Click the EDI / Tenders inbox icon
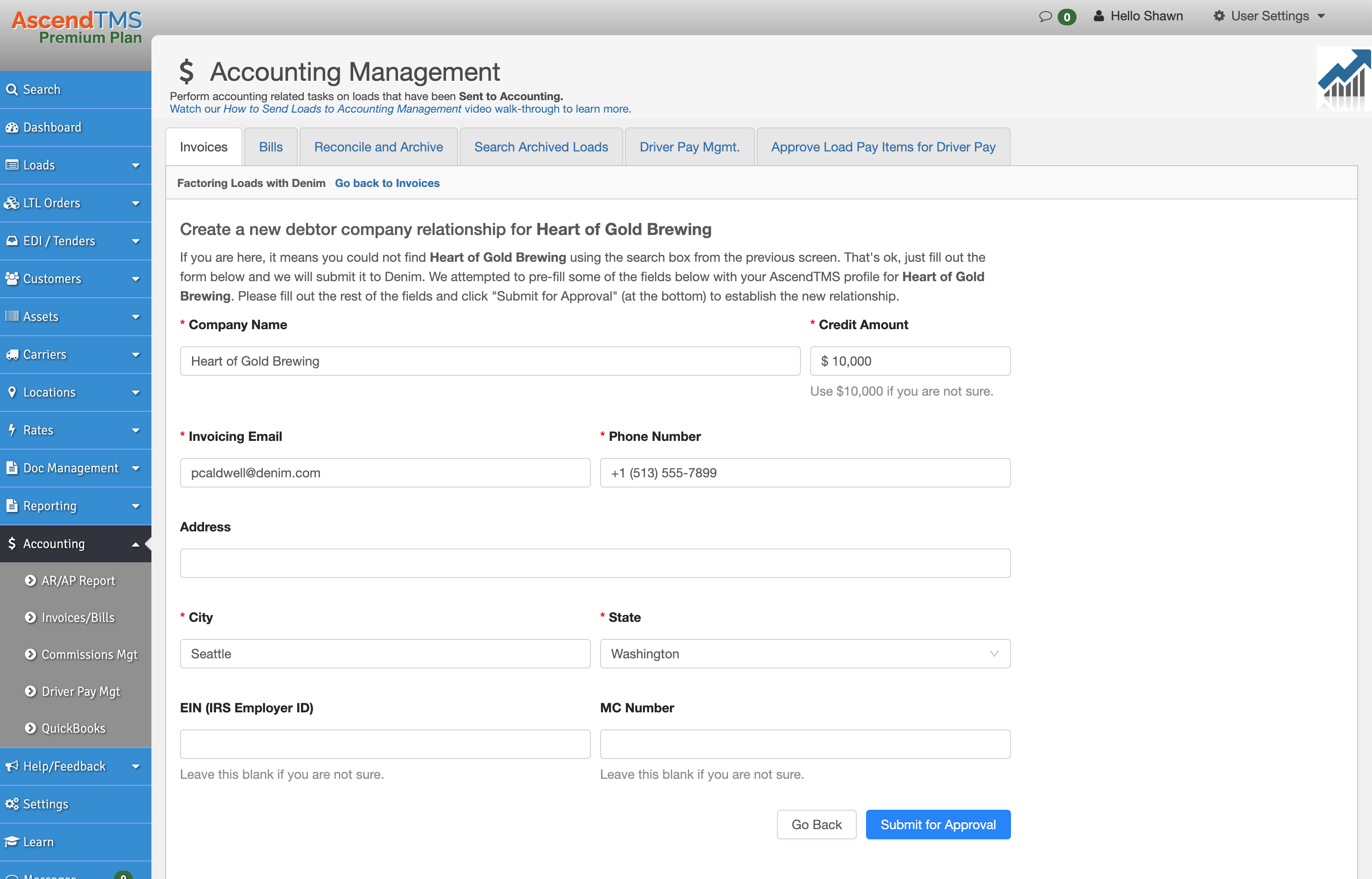The image size is (1372, 879). point(12,241)
